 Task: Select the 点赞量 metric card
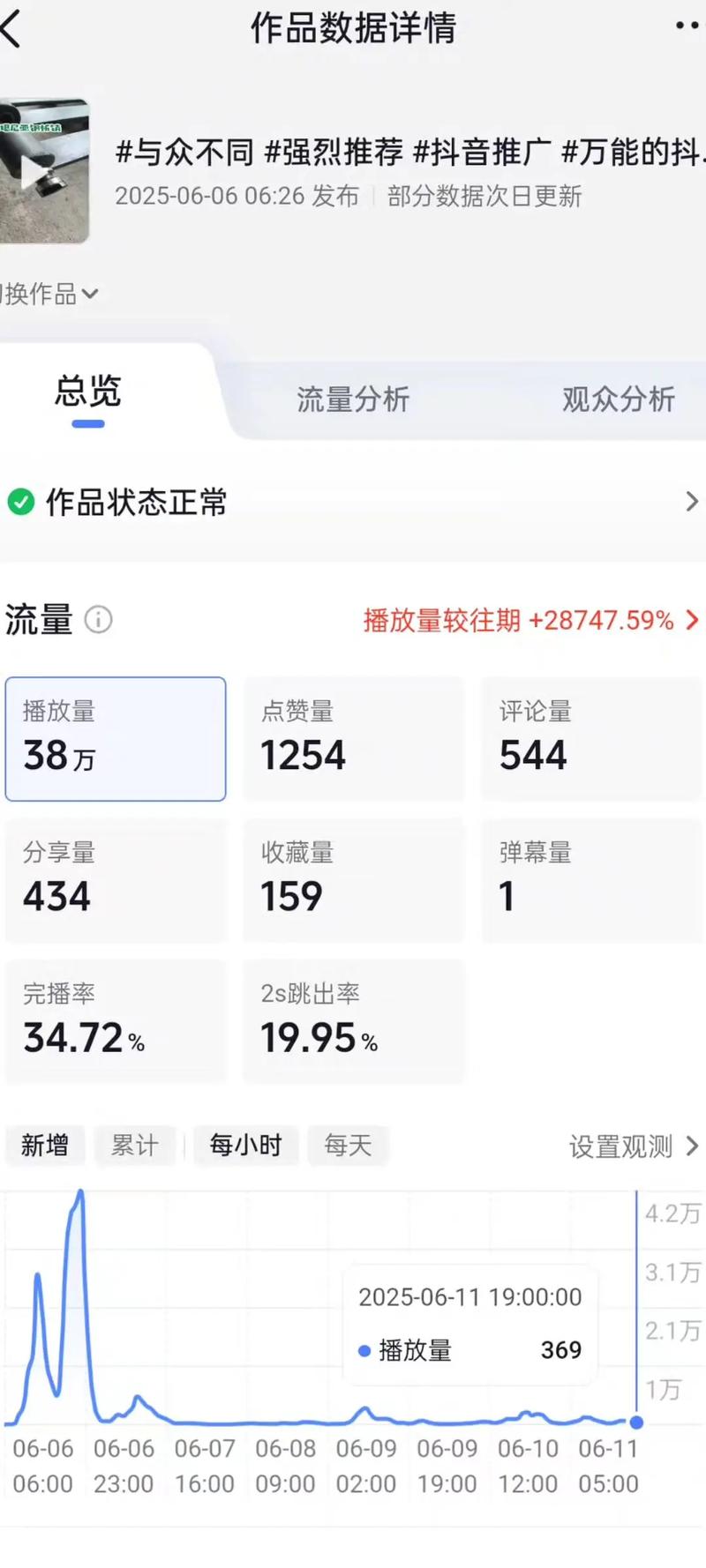[x=353, y=737]
